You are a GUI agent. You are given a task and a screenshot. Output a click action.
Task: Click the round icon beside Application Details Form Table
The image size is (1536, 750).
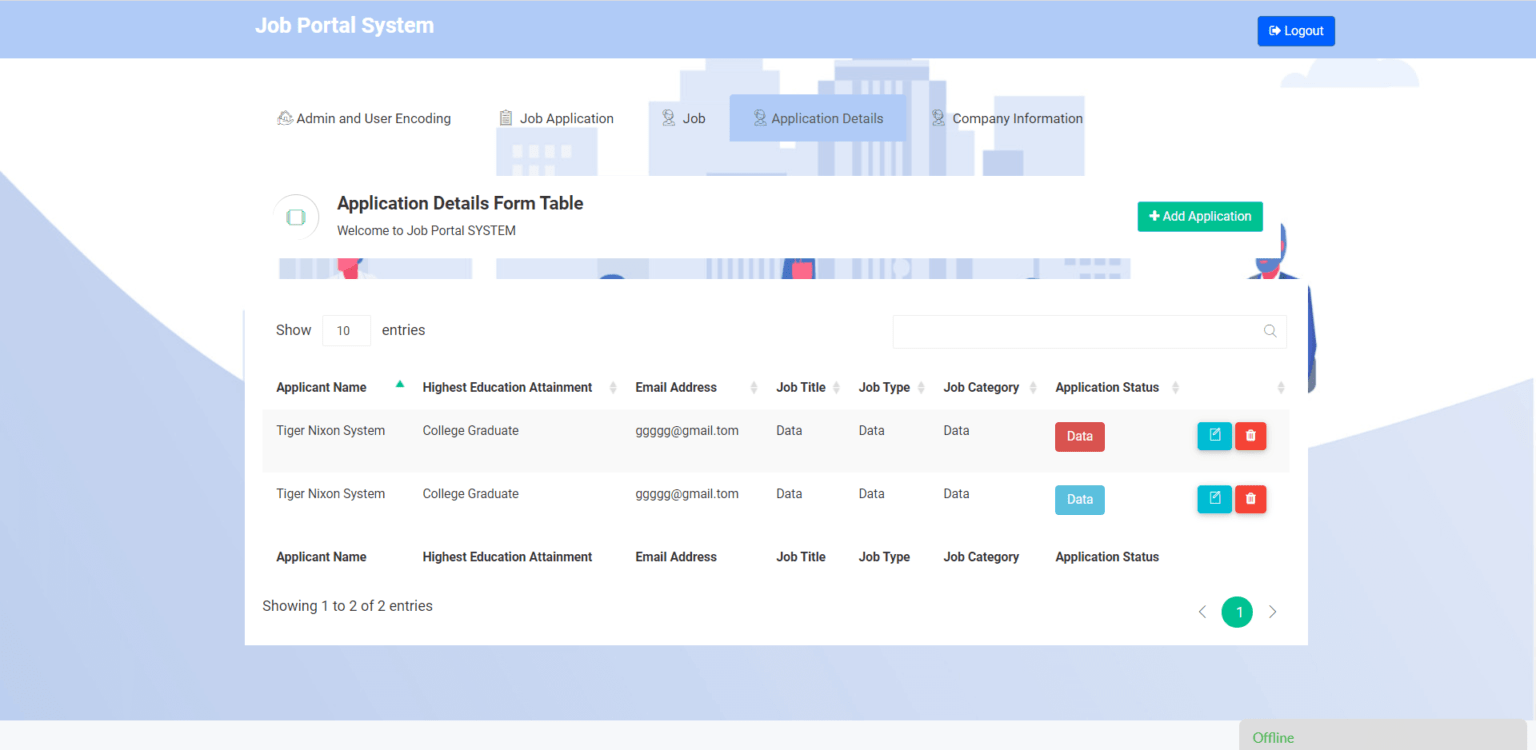coord(296,217)
